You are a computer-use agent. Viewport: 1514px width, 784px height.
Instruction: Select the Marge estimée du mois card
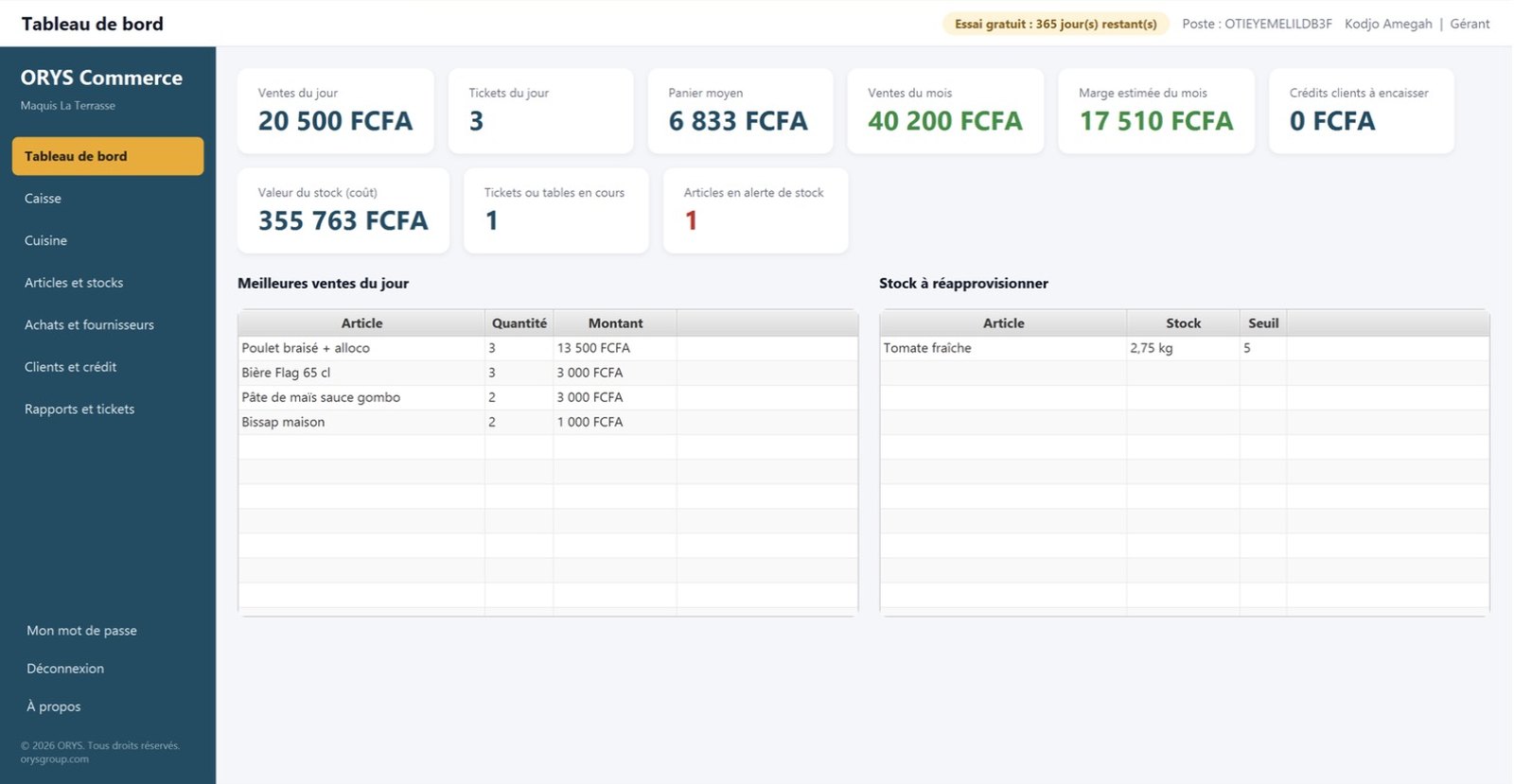(1156, 111)
